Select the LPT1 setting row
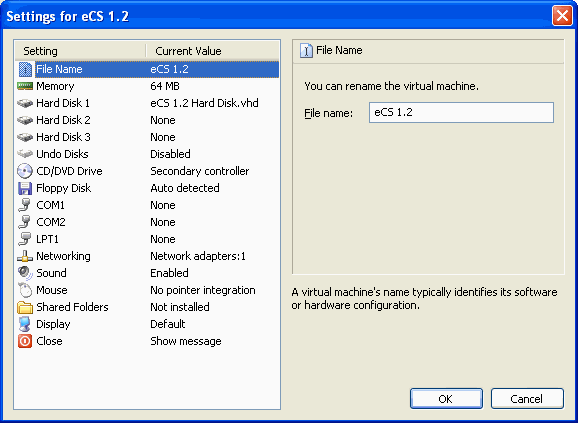The image size is (578, 423). point(147,239)
